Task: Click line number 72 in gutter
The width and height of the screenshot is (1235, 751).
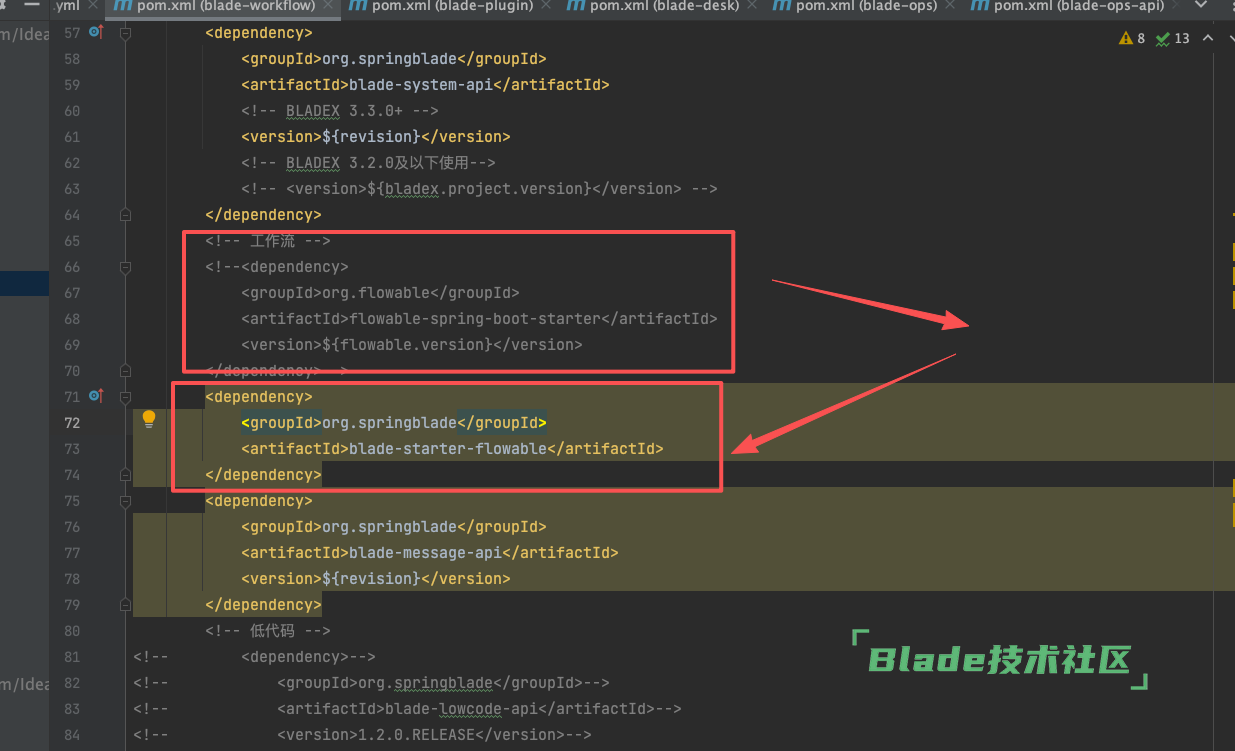Action: coord(71,423)
